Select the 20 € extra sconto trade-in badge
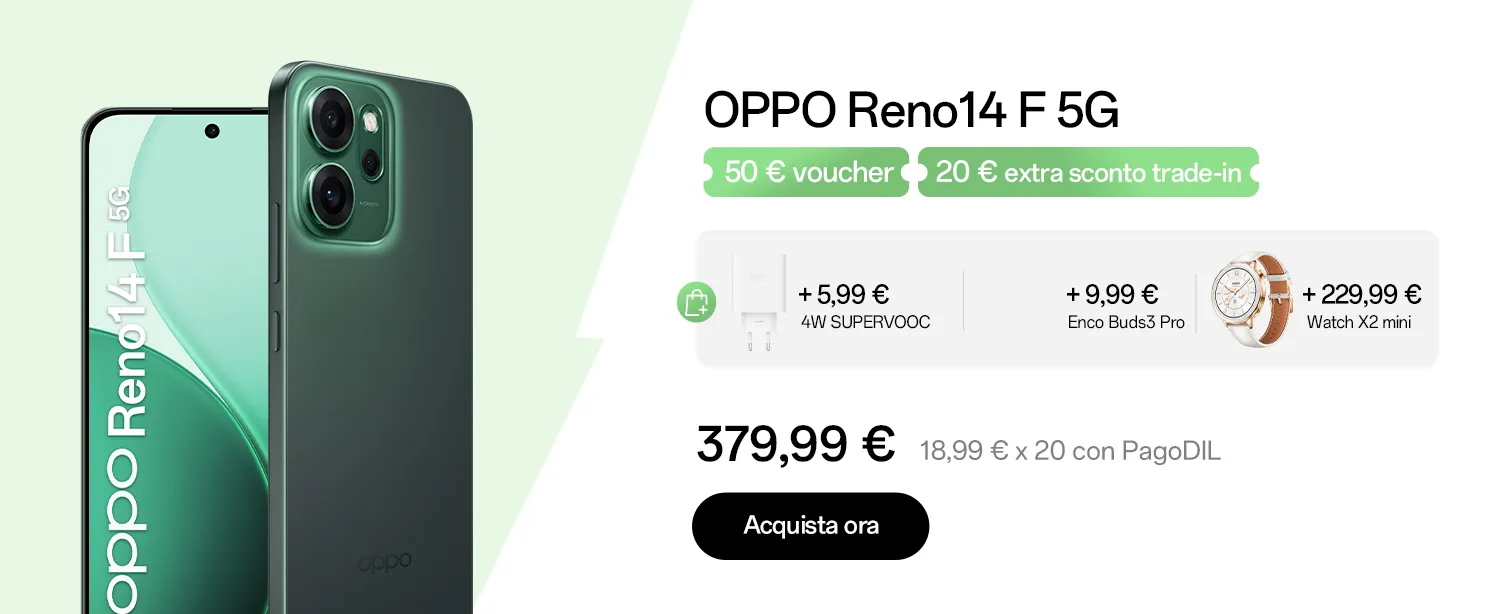 coord(1088,172)
